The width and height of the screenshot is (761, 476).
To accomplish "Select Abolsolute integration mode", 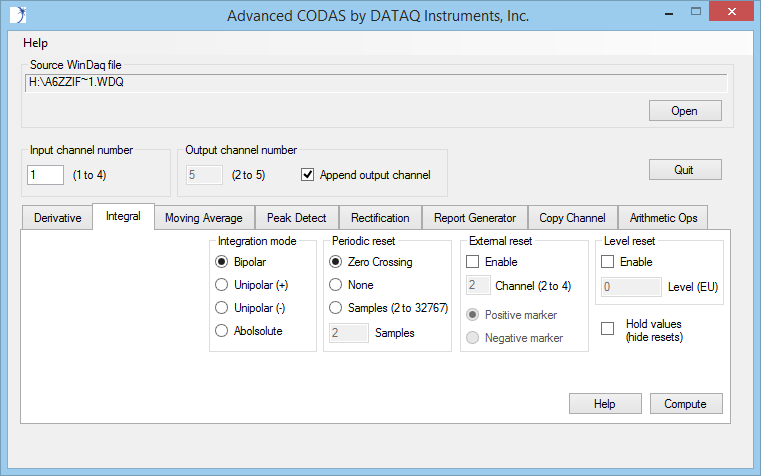I will coord(221,331).
